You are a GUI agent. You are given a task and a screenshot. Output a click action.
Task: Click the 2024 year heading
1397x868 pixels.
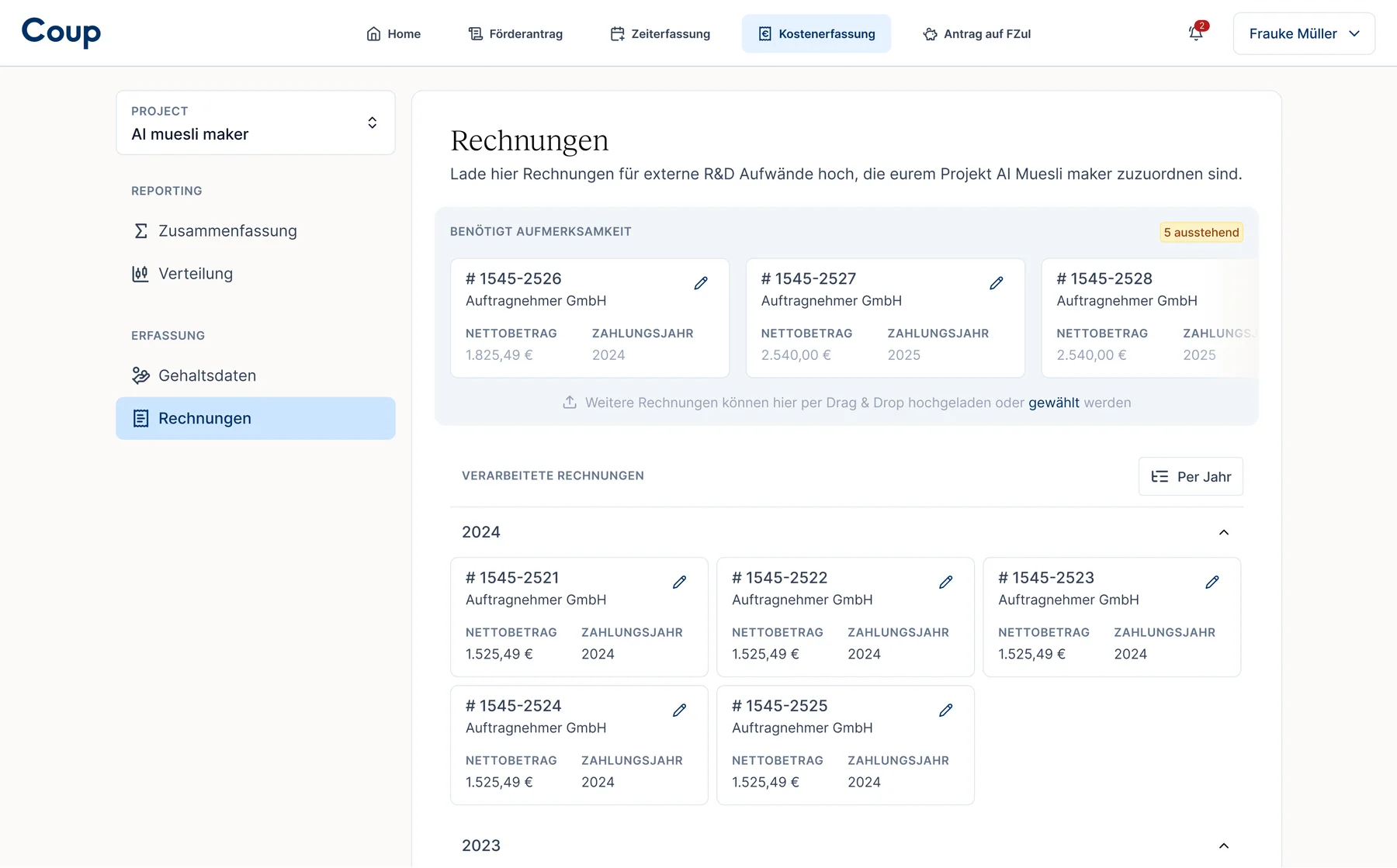point(481,532)
